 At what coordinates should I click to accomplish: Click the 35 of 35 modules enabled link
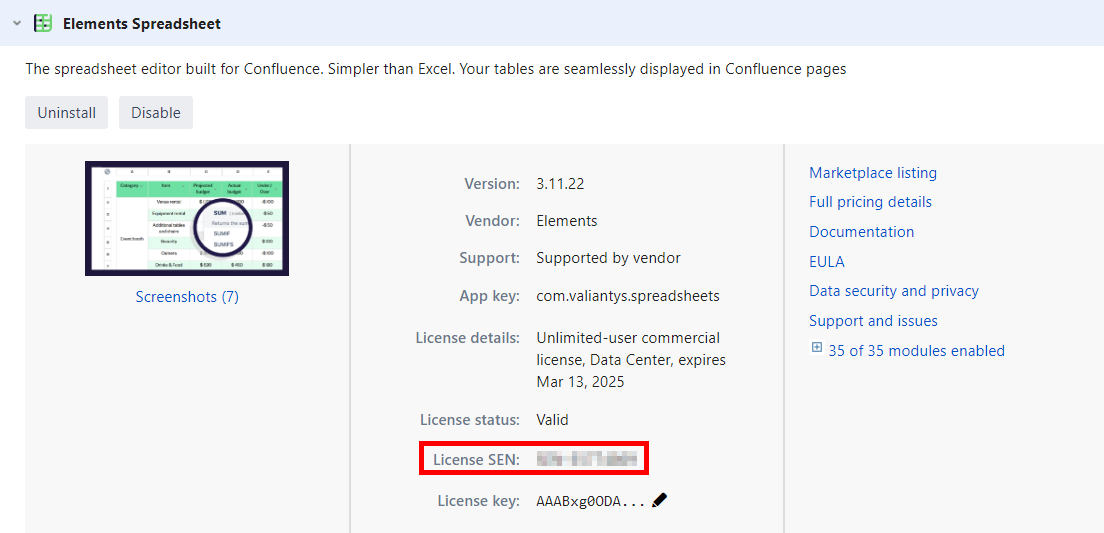[916, 351]
